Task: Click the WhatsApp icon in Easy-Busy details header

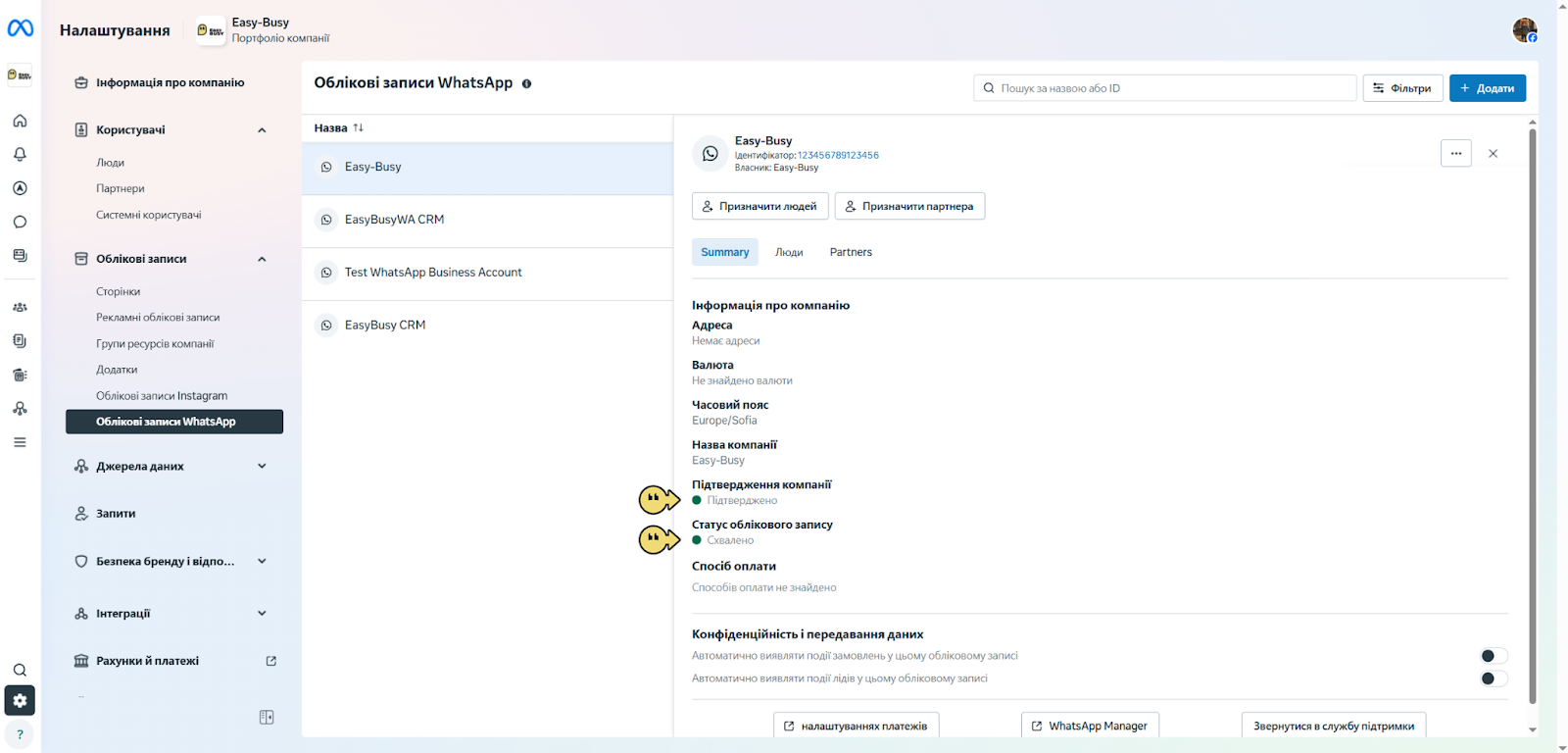Action: [x=710, y=154]
